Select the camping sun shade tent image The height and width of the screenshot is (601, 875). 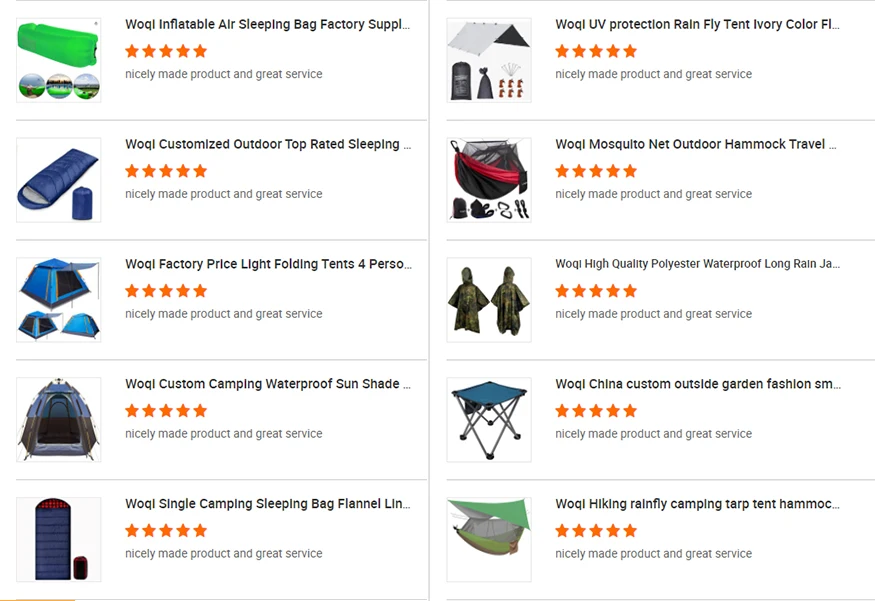coord(59,420)
